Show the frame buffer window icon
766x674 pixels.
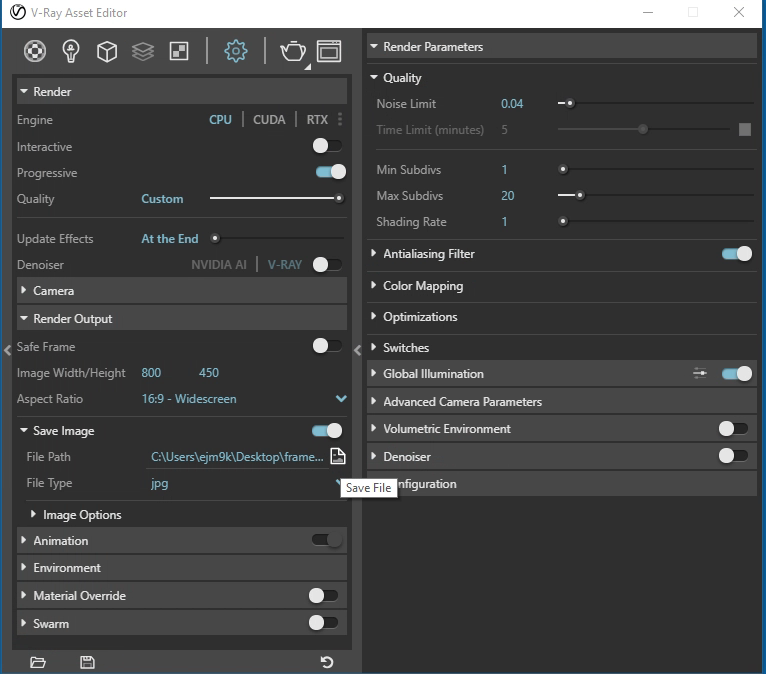click(329, 51)
